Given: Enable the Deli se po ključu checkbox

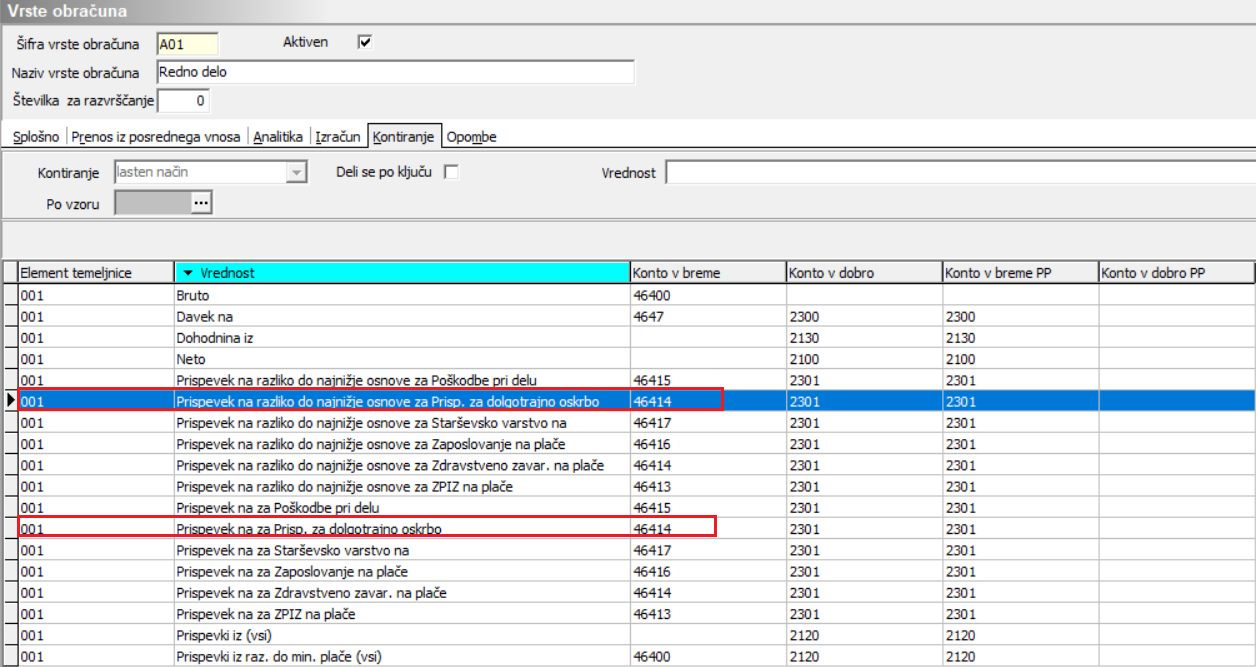Looking at the screenshot, I should pyautogui.click(x=451, y=172).
